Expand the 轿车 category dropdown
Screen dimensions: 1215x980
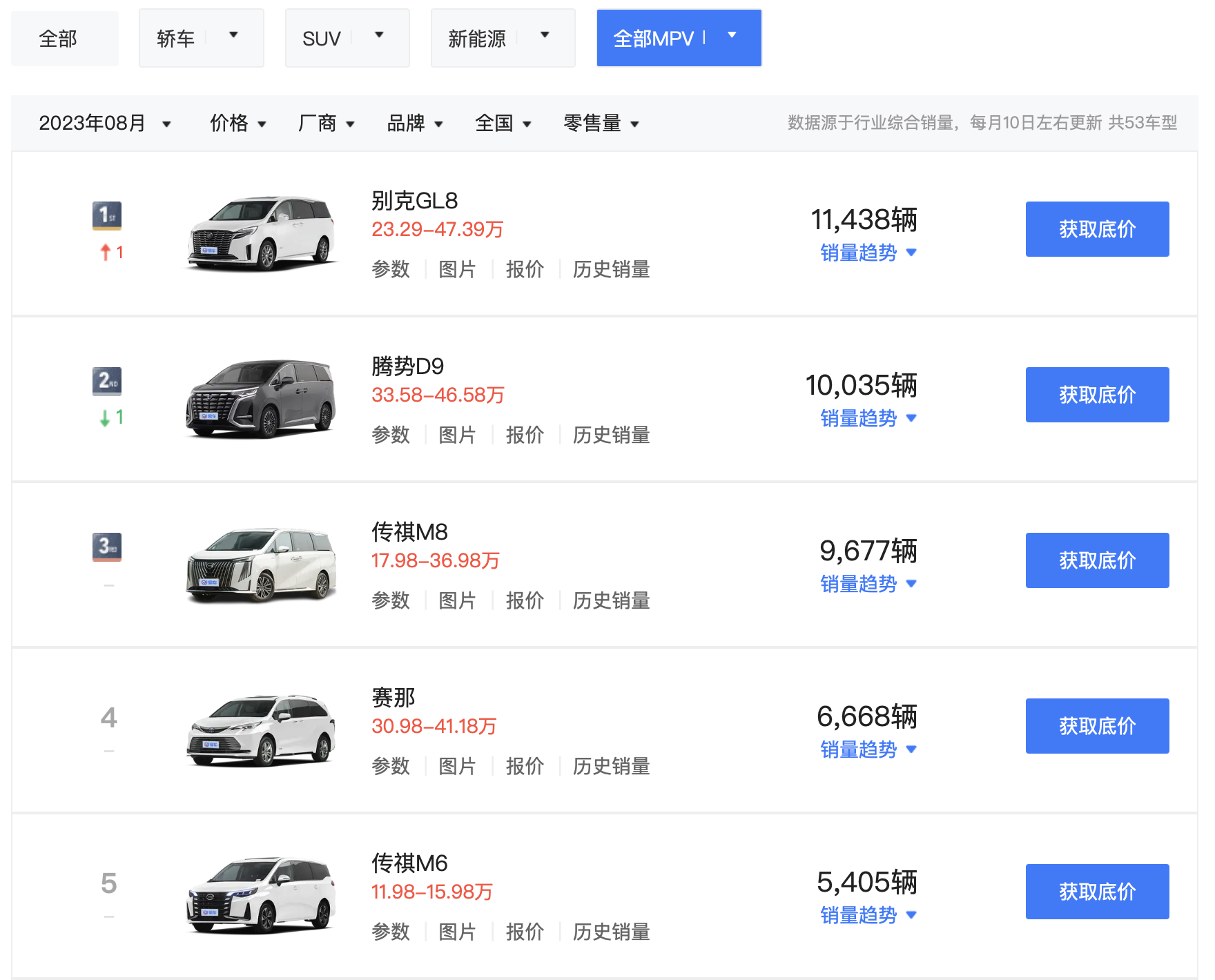pyautogui.click(x=233, y=35)
